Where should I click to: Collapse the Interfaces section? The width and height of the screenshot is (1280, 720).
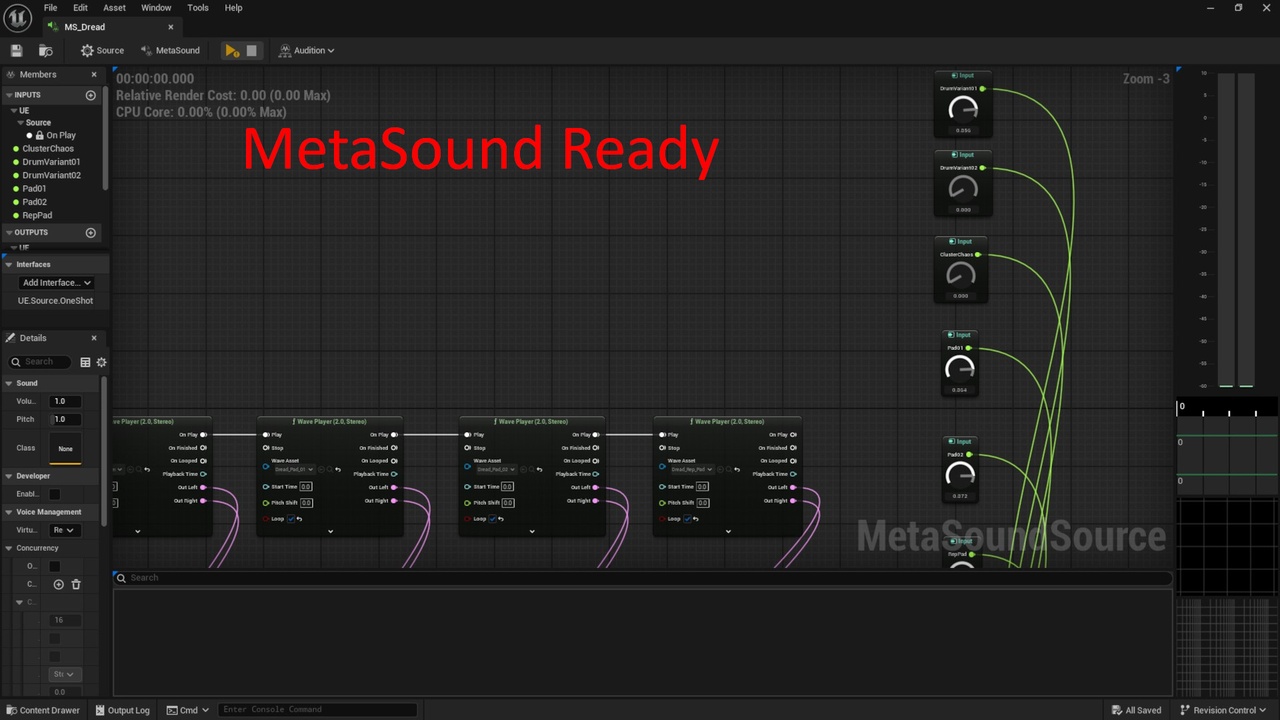pos(8,265)
